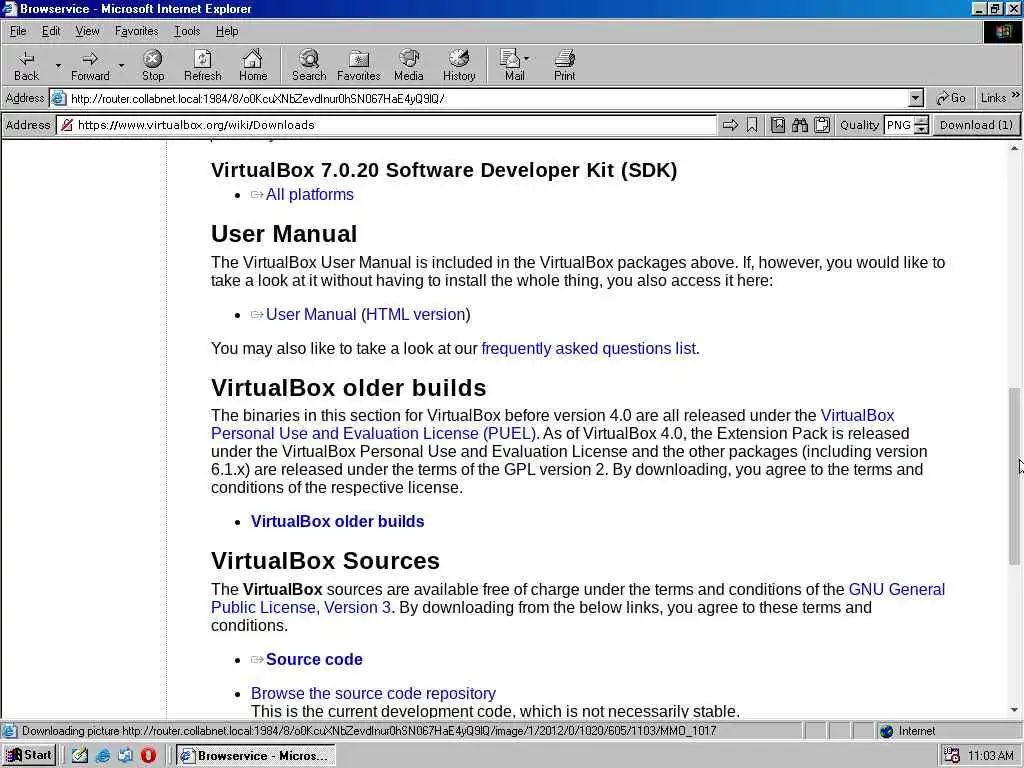Viewport: 1024px width, 768px height.
Task: Expand the Links toolbar chevron
Action: click(1015, 95)
